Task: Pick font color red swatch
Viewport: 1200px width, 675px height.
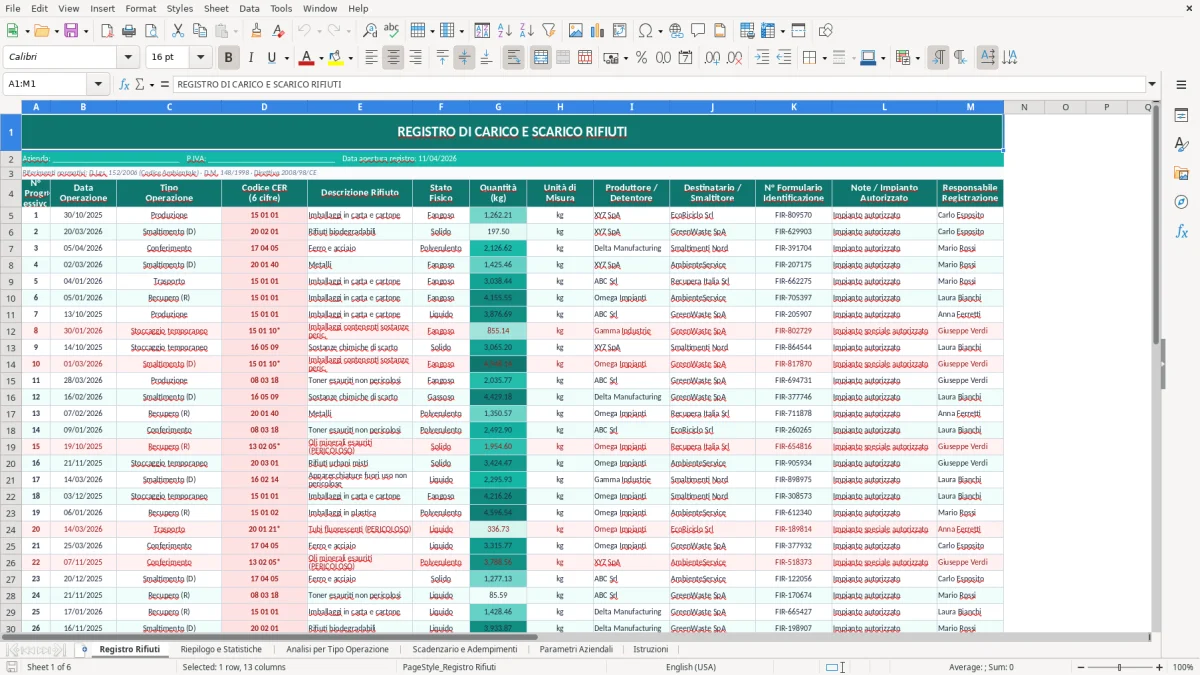Action: [x=307, y=58]
